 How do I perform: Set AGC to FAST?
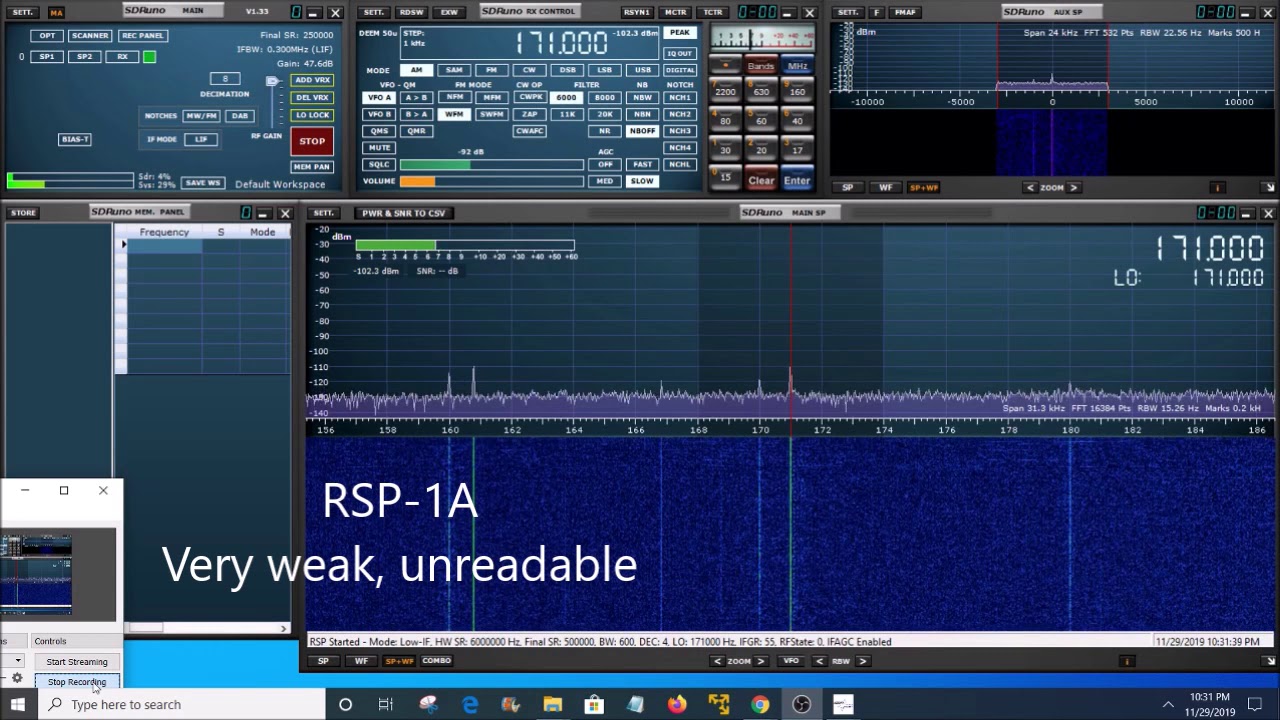pos(642,165)
